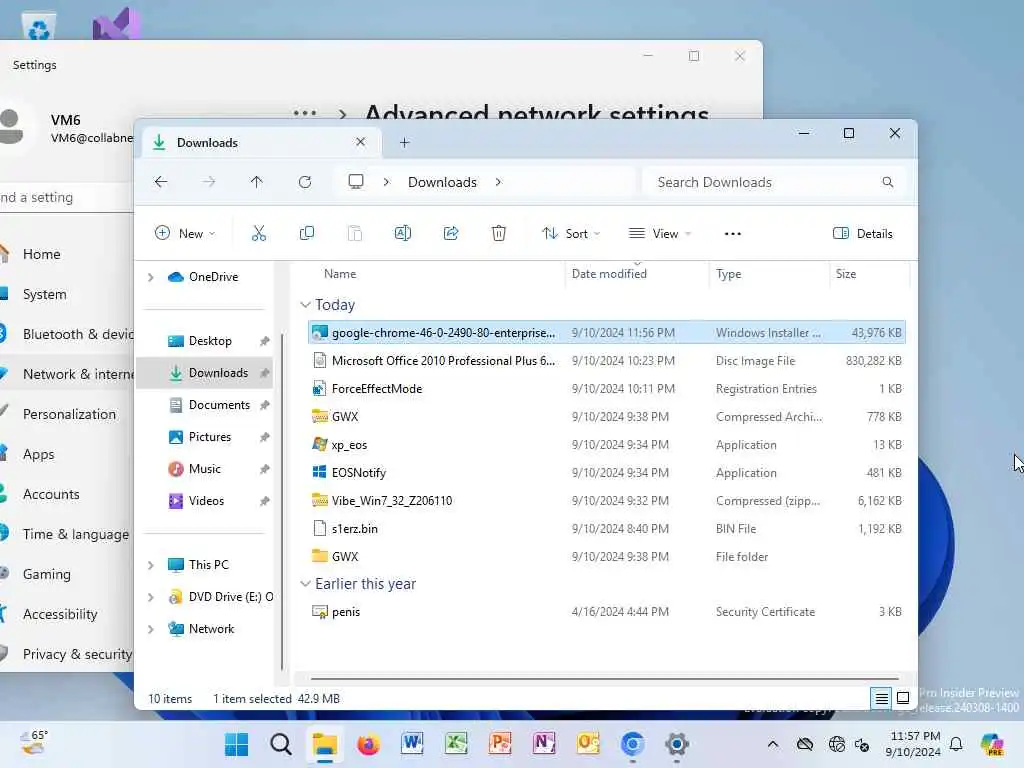The height and width of the screenshot is (768, 1024).
Task: Click the Windows Start button
Action: point(236,744)
